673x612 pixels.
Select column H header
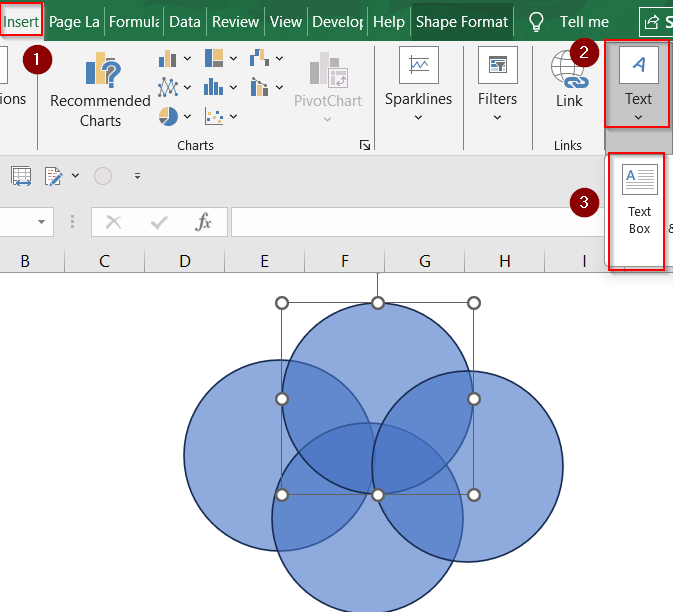tap(505, 261)
